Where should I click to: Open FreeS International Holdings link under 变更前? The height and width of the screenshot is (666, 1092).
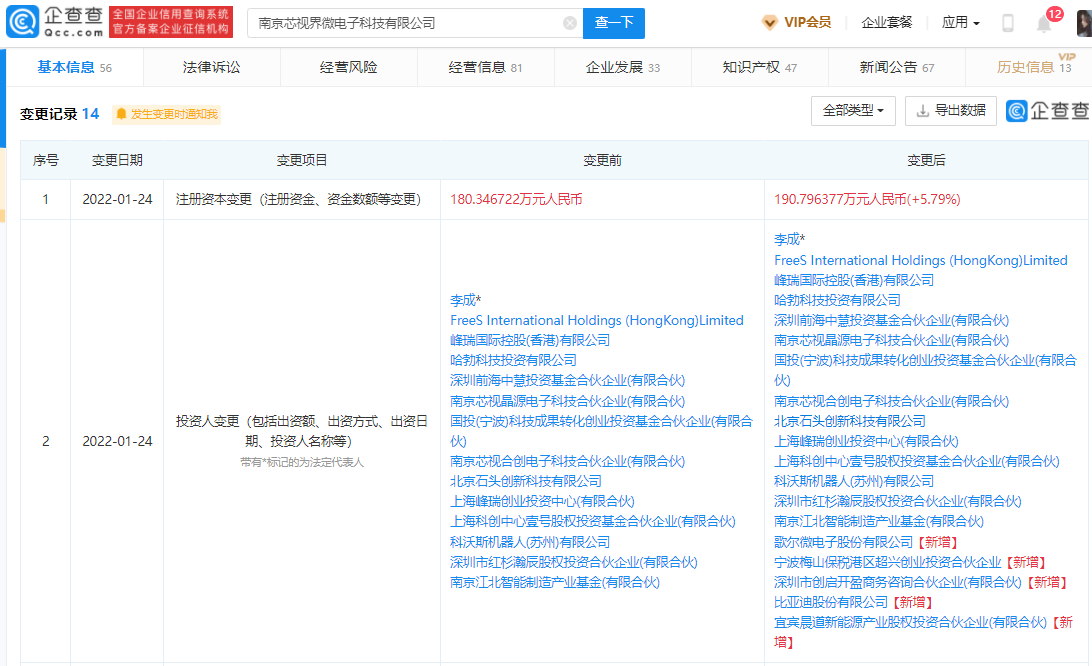597,320
